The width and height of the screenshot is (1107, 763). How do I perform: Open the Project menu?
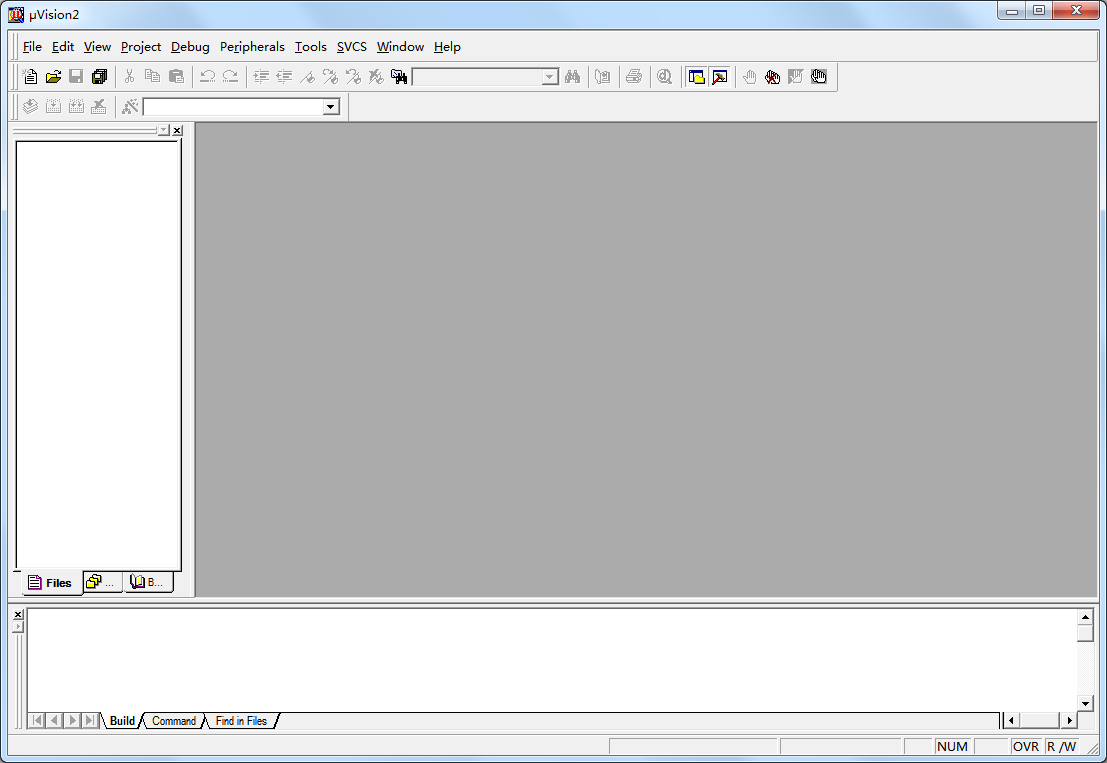[140, 47]
